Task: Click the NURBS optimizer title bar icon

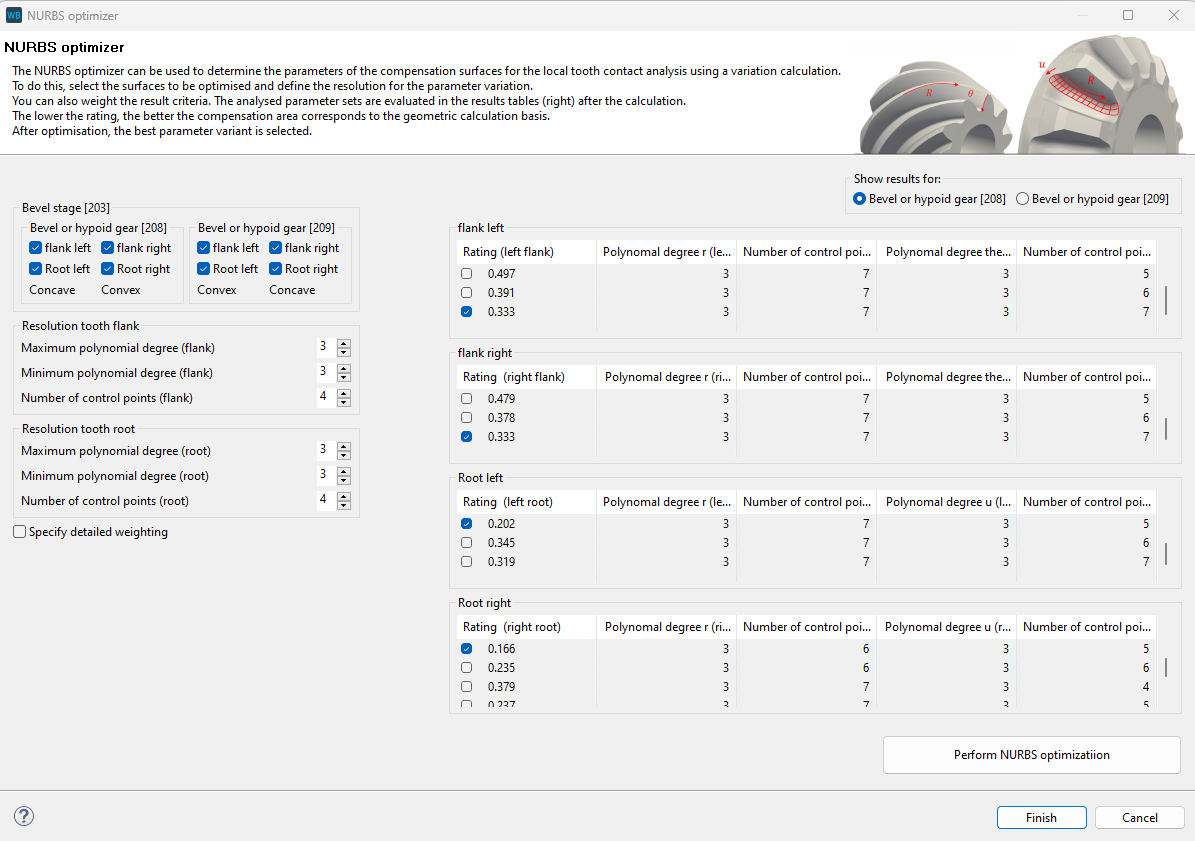Action: [x=13, y=15]
